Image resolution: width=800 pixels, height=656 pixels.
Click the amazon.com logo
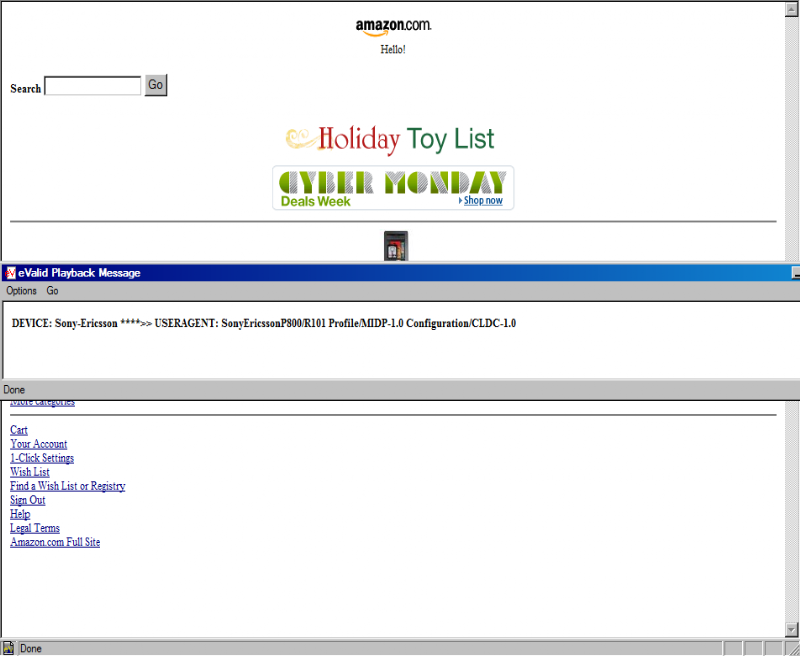coord(393,28)
